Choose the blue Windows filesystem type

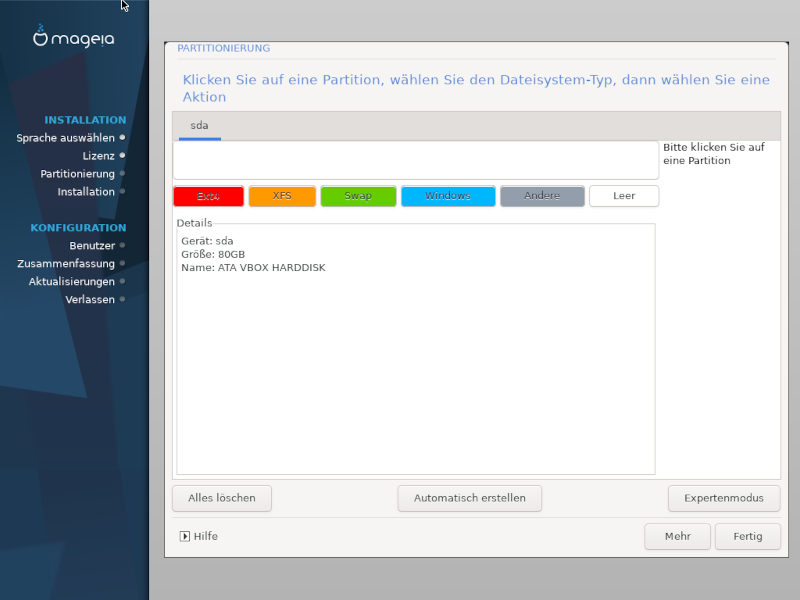(448, 196)
